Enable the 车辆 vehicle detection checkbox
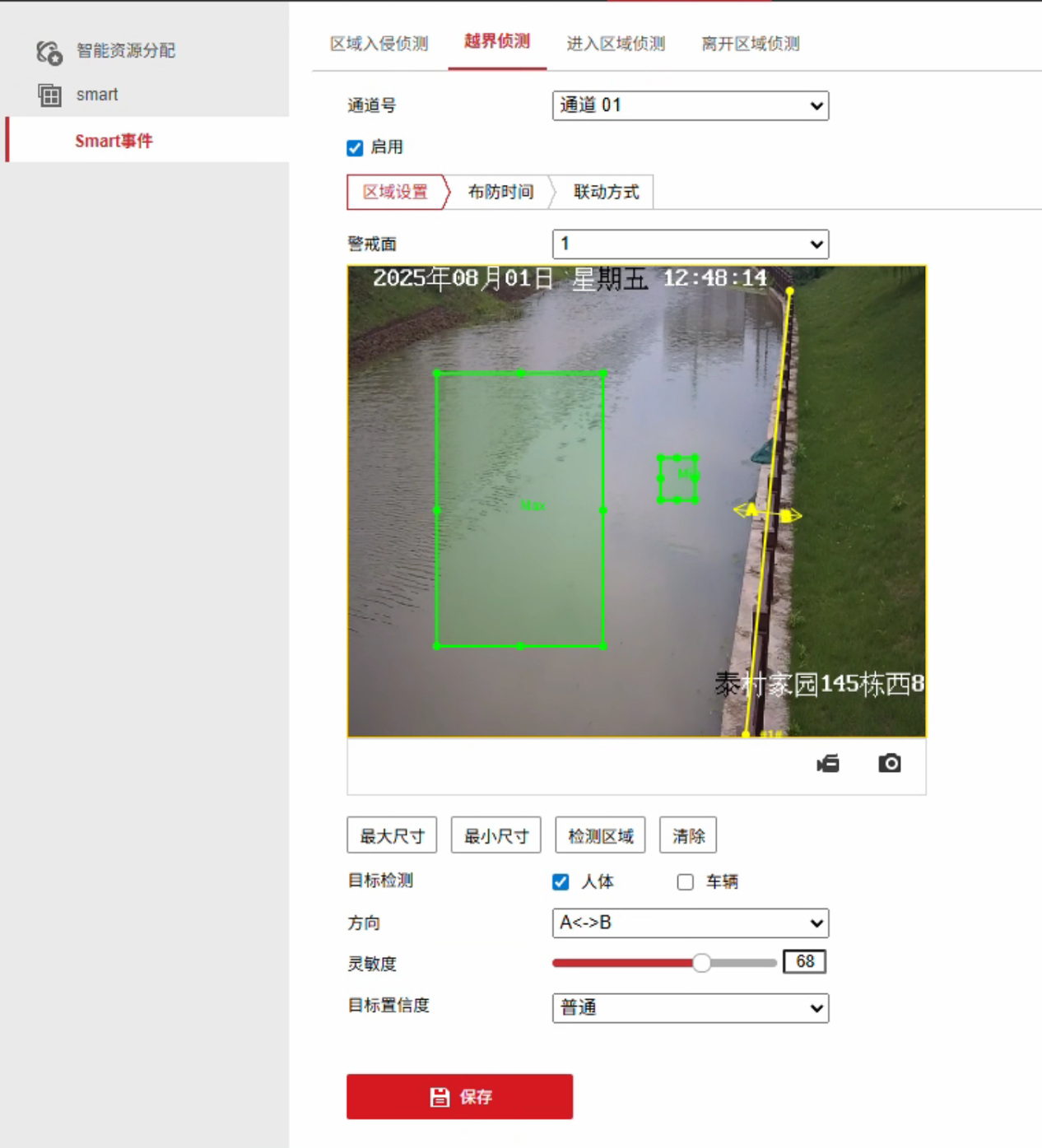1042x1148 pixels. click(685, 882)
